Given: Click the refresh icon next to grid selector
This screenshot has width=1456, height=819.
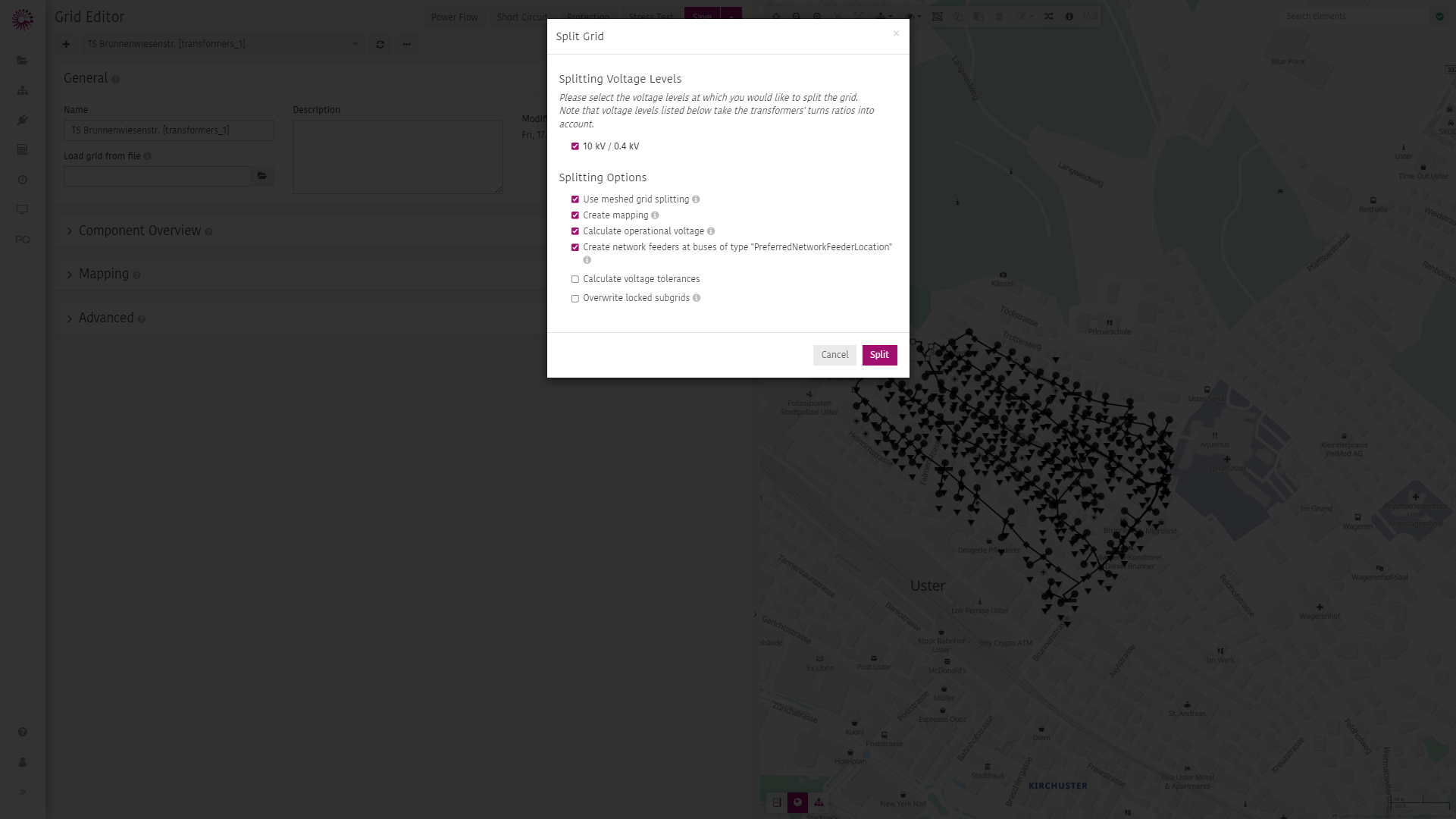Looking at the screenshot, I should (x=380, y=44).
